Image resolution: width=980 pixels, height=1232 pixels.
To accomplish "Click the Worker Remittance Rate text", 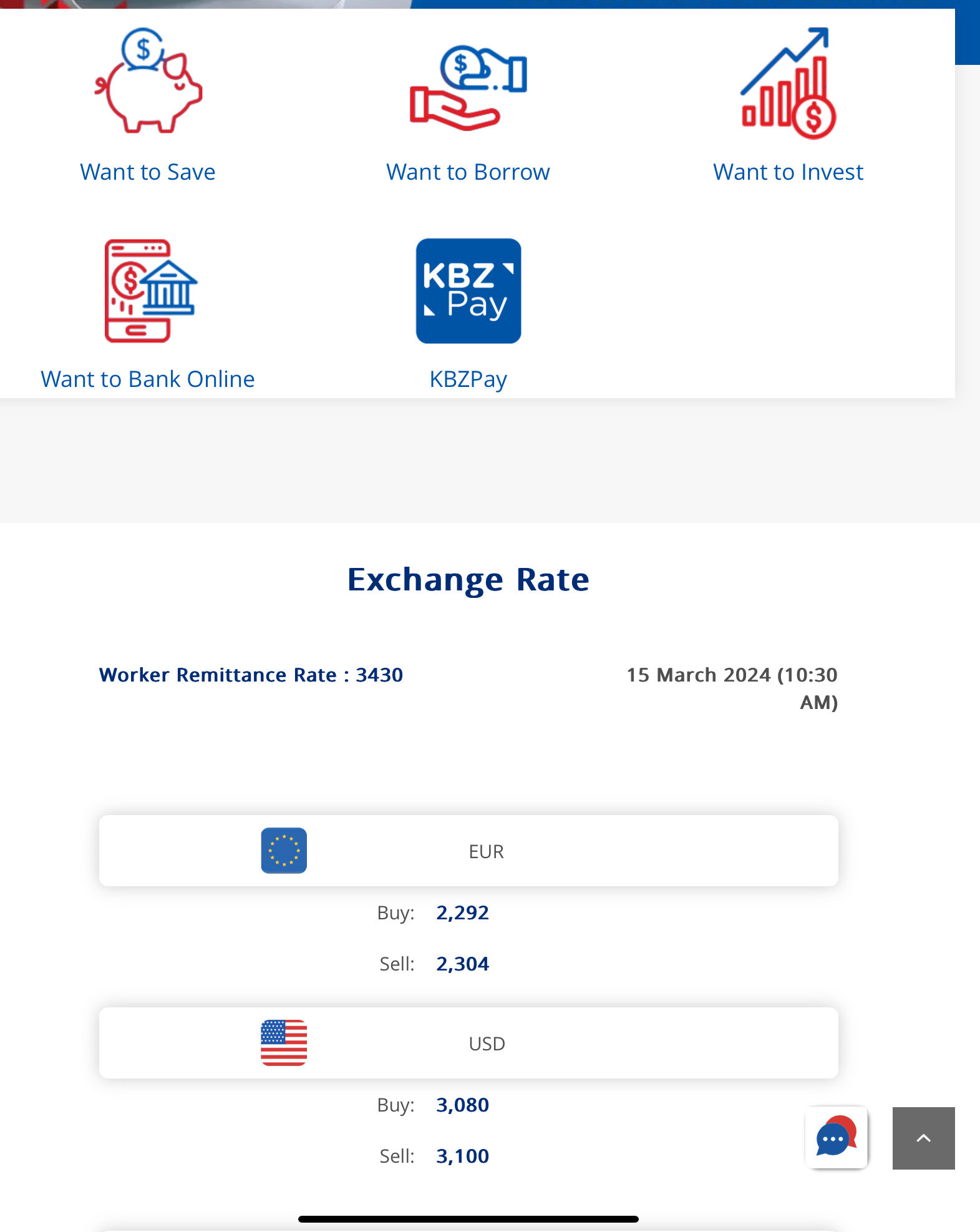I will pos(251,675).
